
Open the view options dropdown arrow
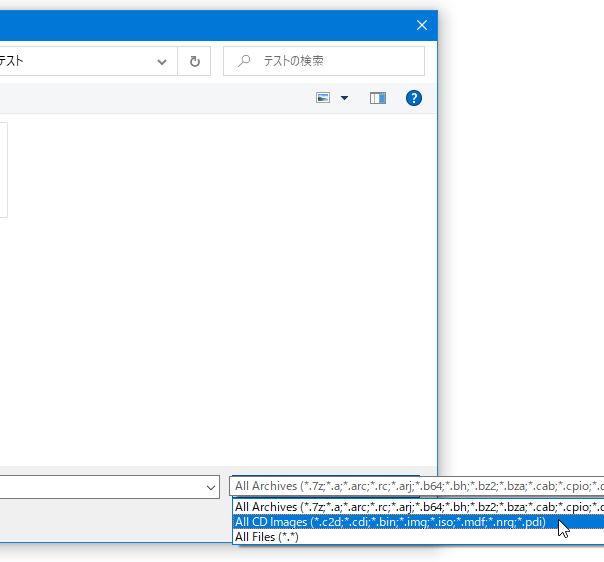click(344, 98)
